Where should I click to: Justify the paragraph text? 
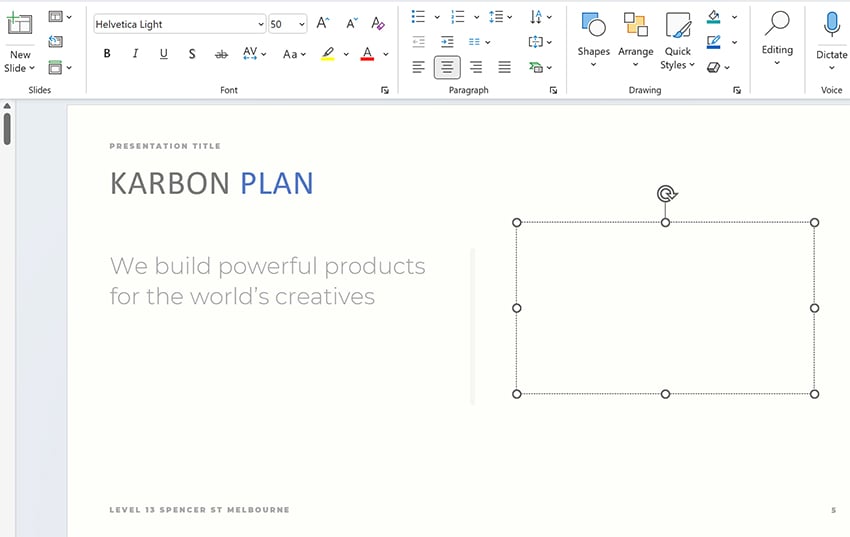click(x=504, y=67)
